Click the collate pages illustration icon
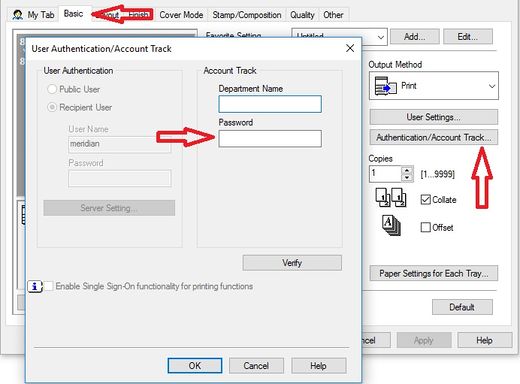Screen dimensions: 520x384 coord(391,198)
